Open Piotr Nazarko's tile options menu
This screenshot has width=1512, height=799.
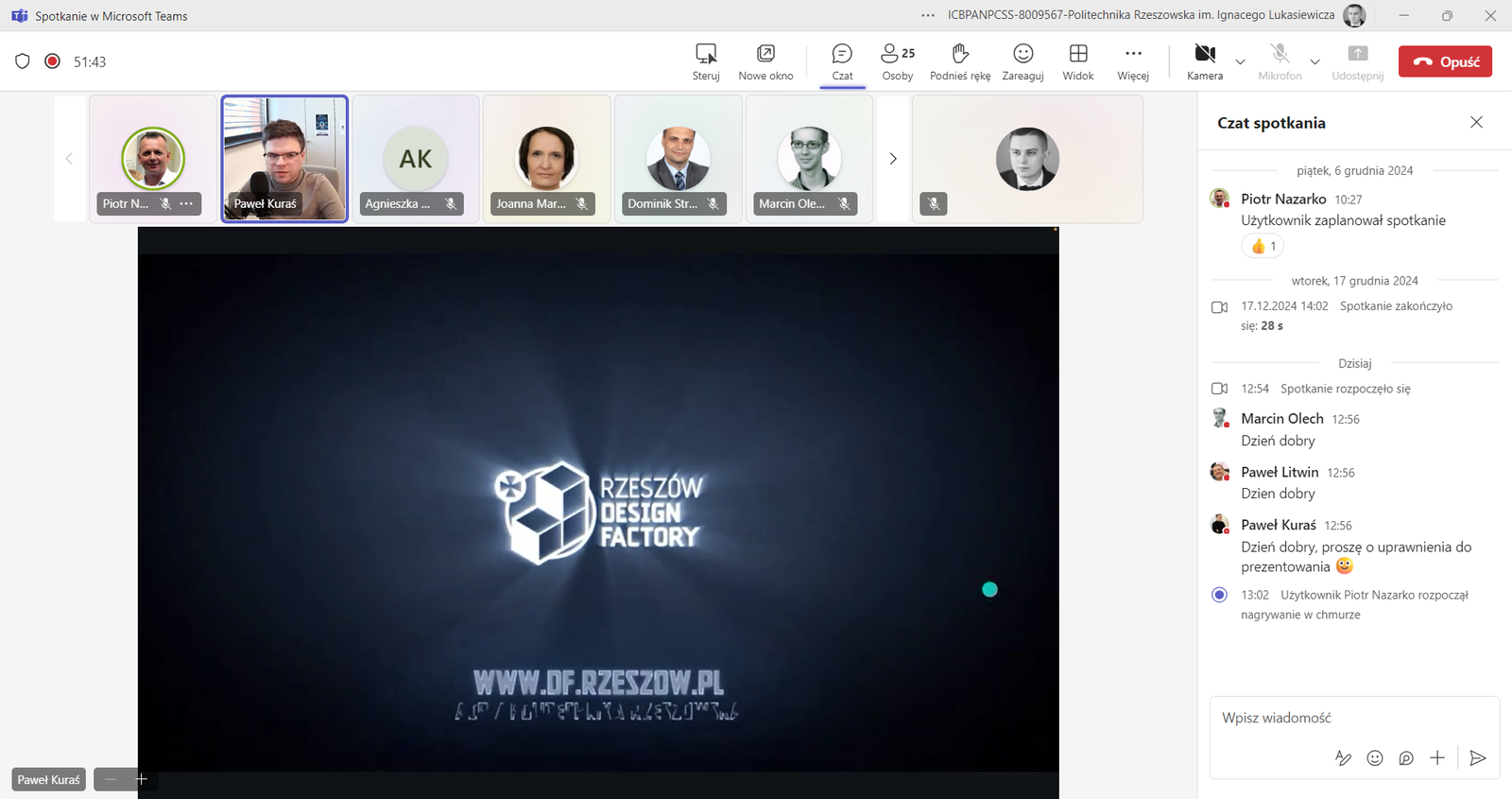pyautogui.click(x=187, y=203)
